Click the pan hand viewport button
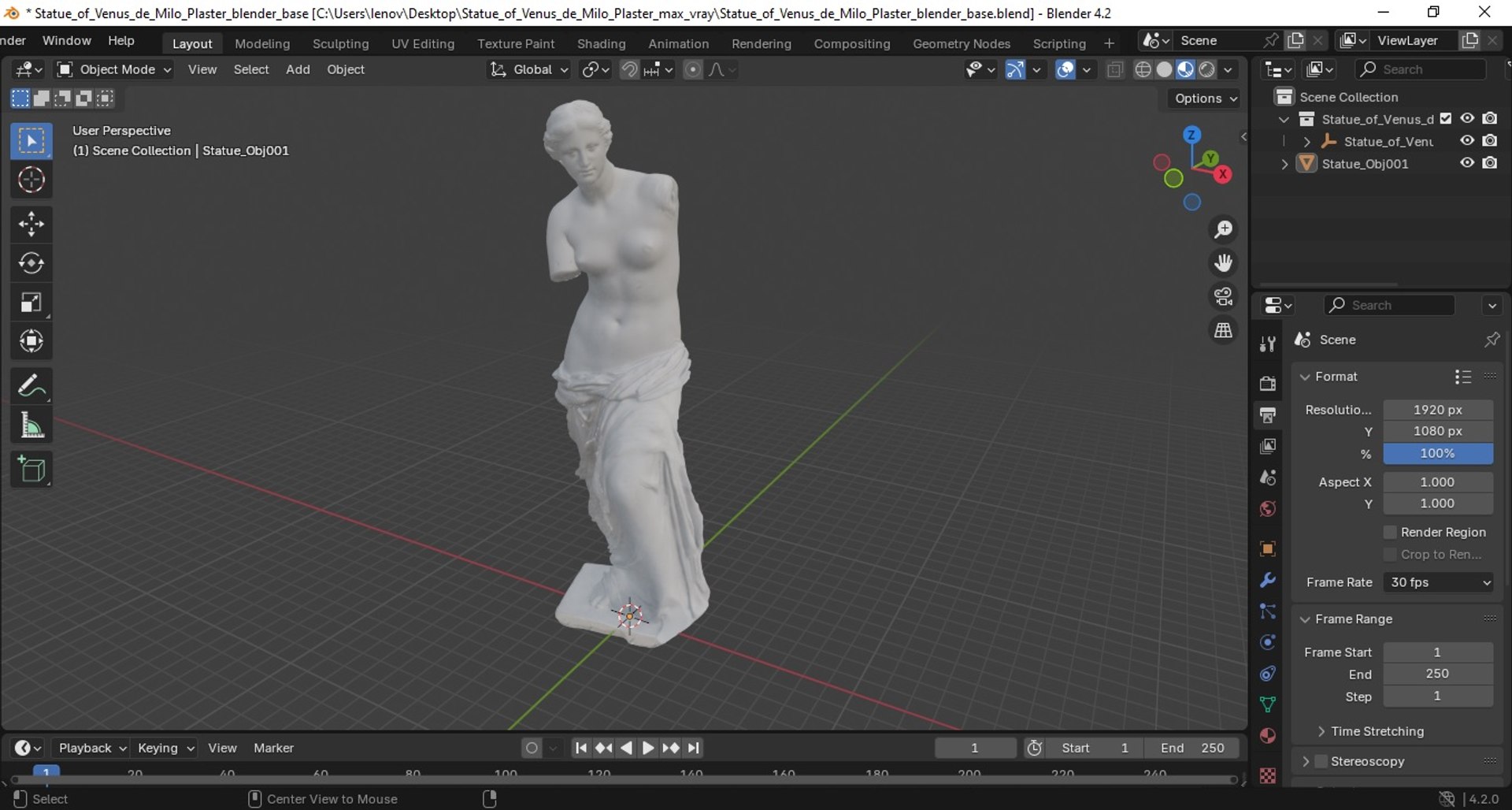 [x=1223, y=263]
